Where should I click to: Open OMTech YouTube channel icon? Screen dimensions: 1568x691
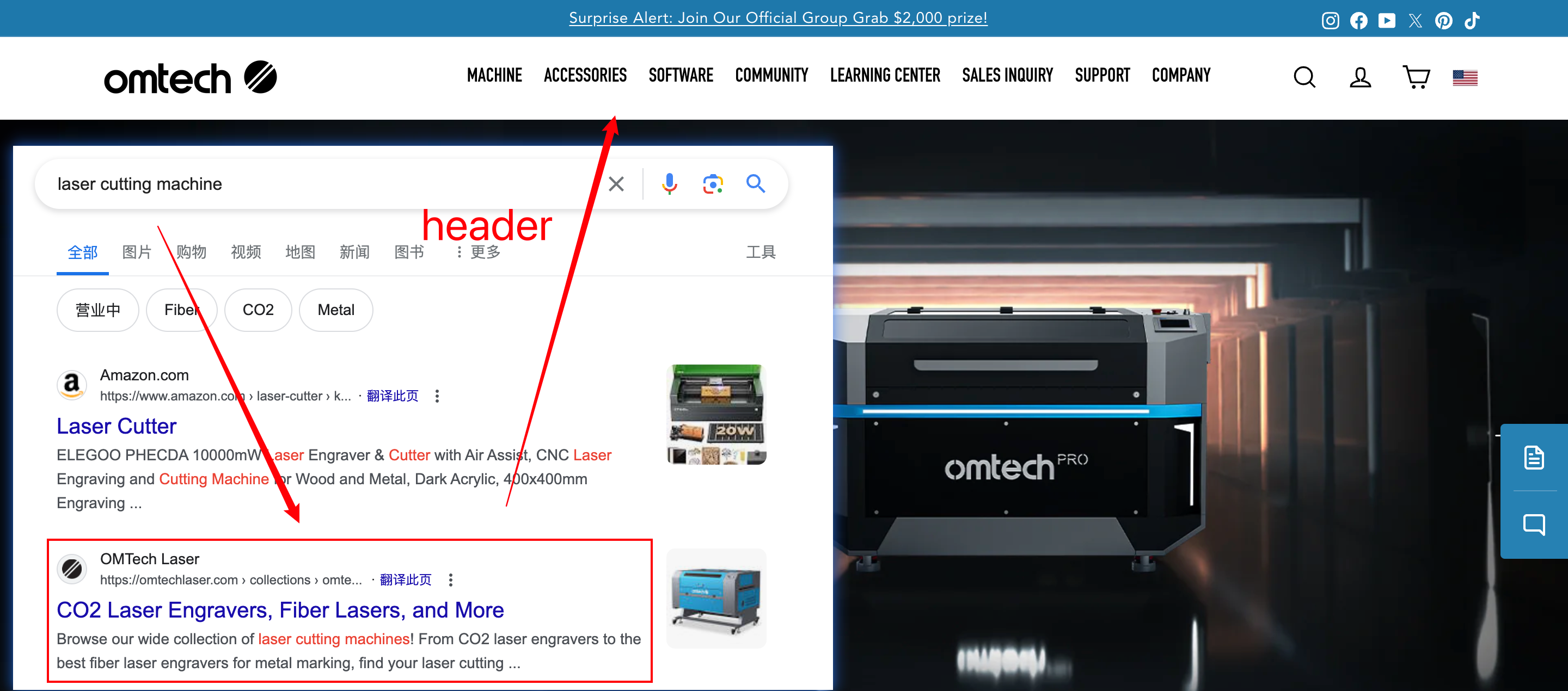point(1387,21)
